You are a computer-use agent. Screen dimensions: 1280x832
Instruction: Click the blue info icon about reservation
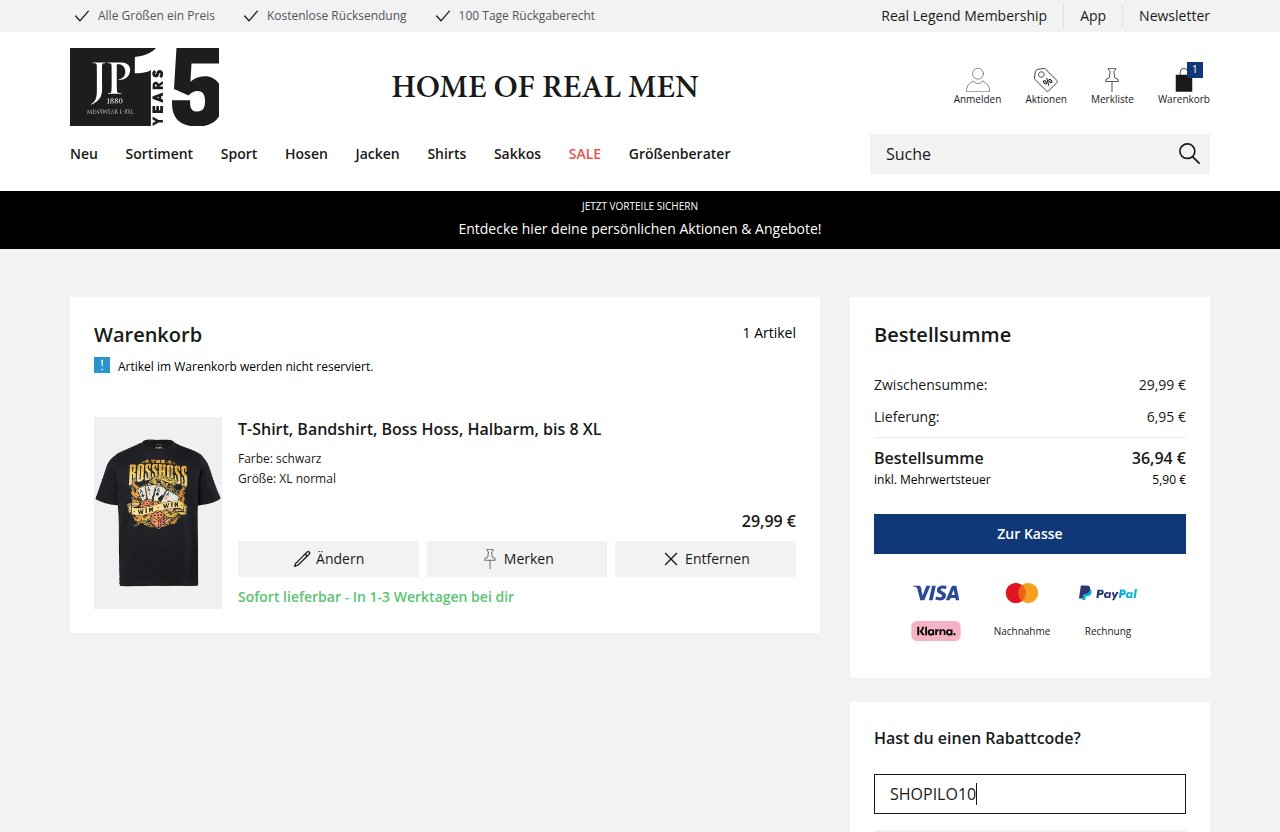point(102,365)
